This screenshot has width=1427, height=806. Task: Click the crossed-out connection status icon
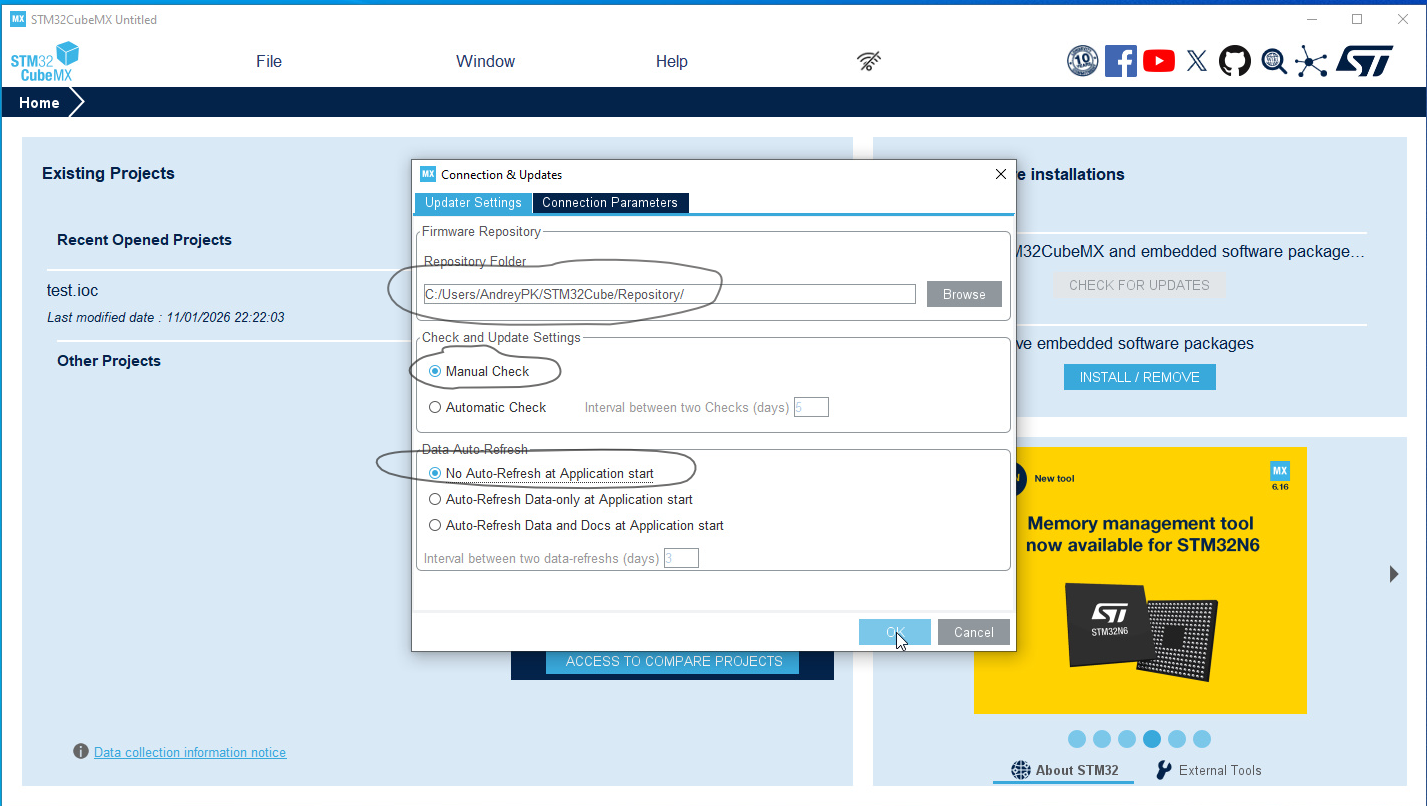(x=869, y=61)
